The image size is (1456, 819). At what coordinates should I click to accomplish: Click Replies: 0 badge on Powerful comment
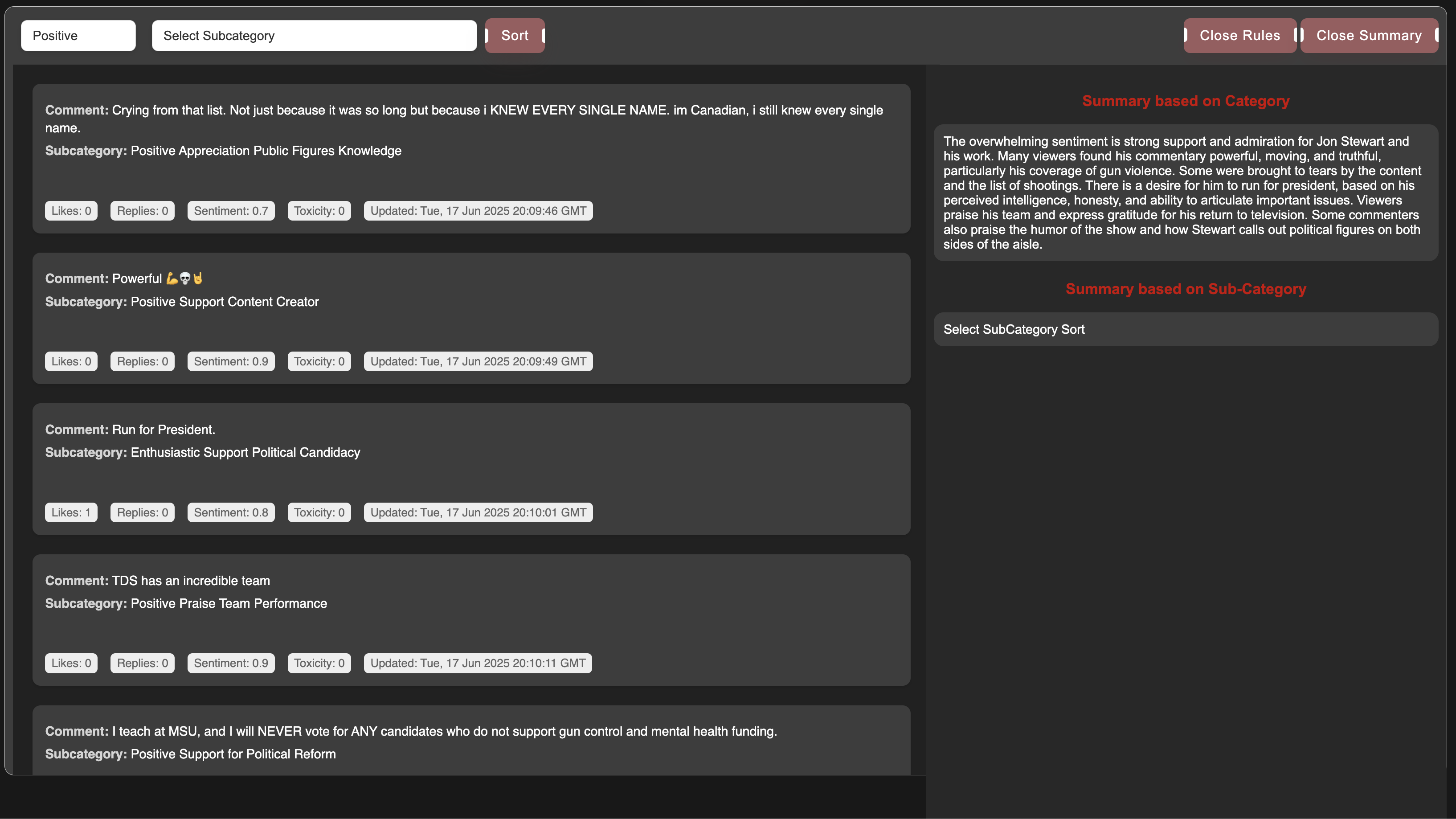(143, 362)
